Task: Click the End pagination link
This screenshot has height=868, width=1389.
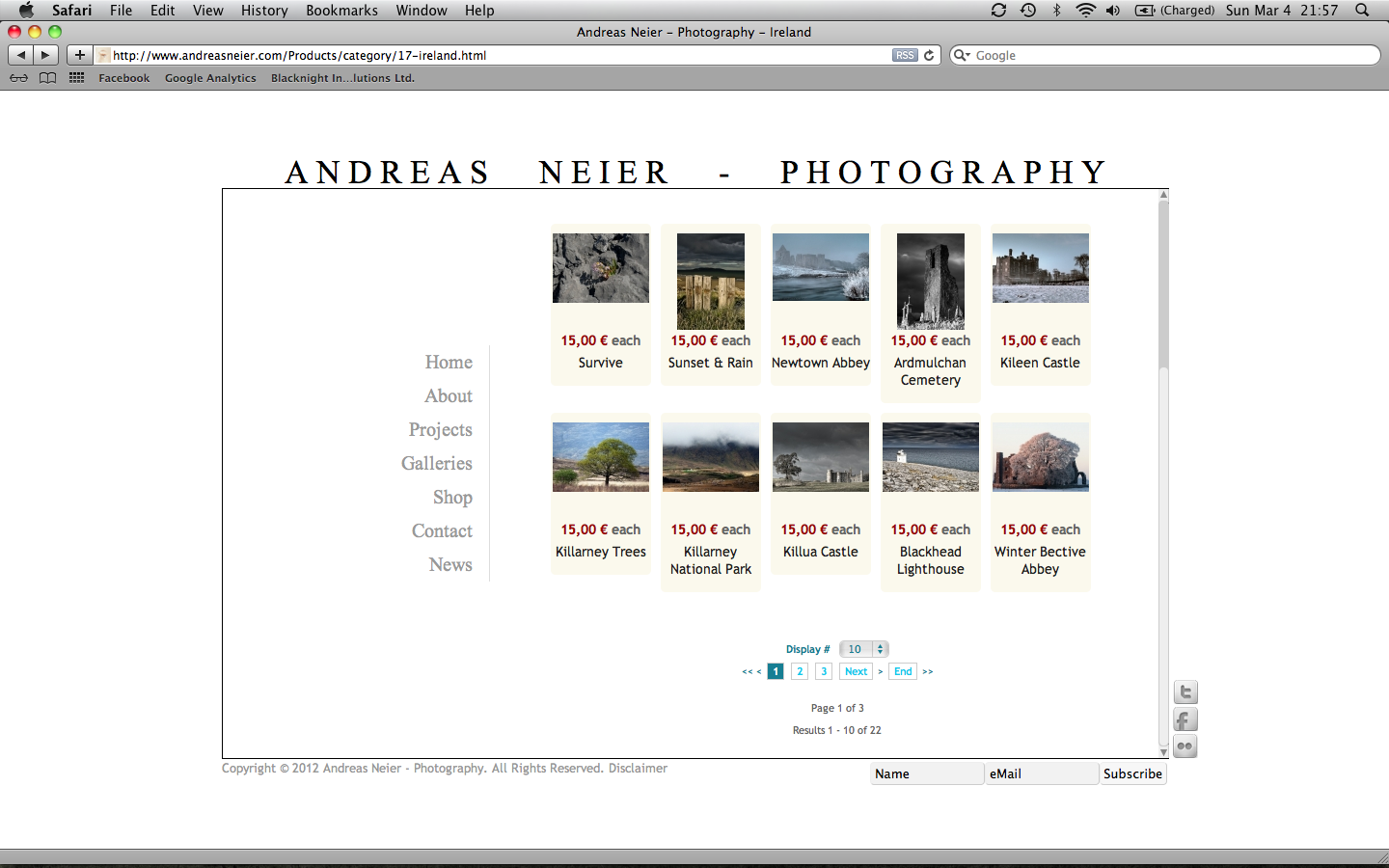Action: [903, 671]
